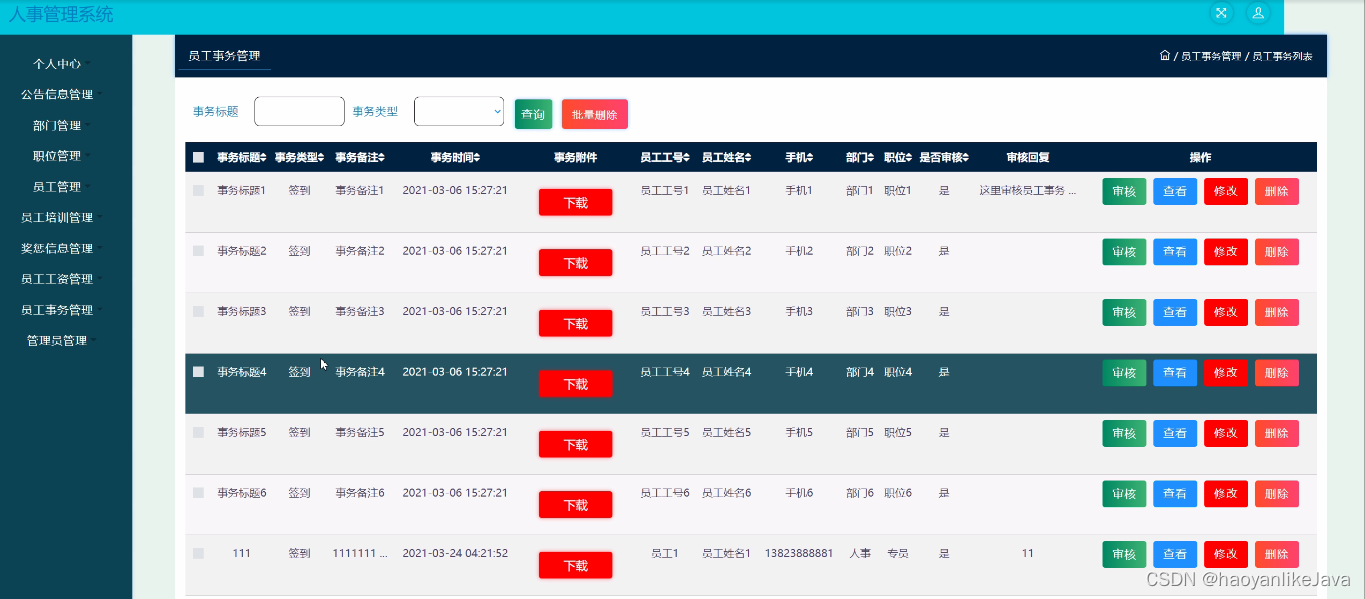Sort by 部门 column arrows

coord(871,158)
